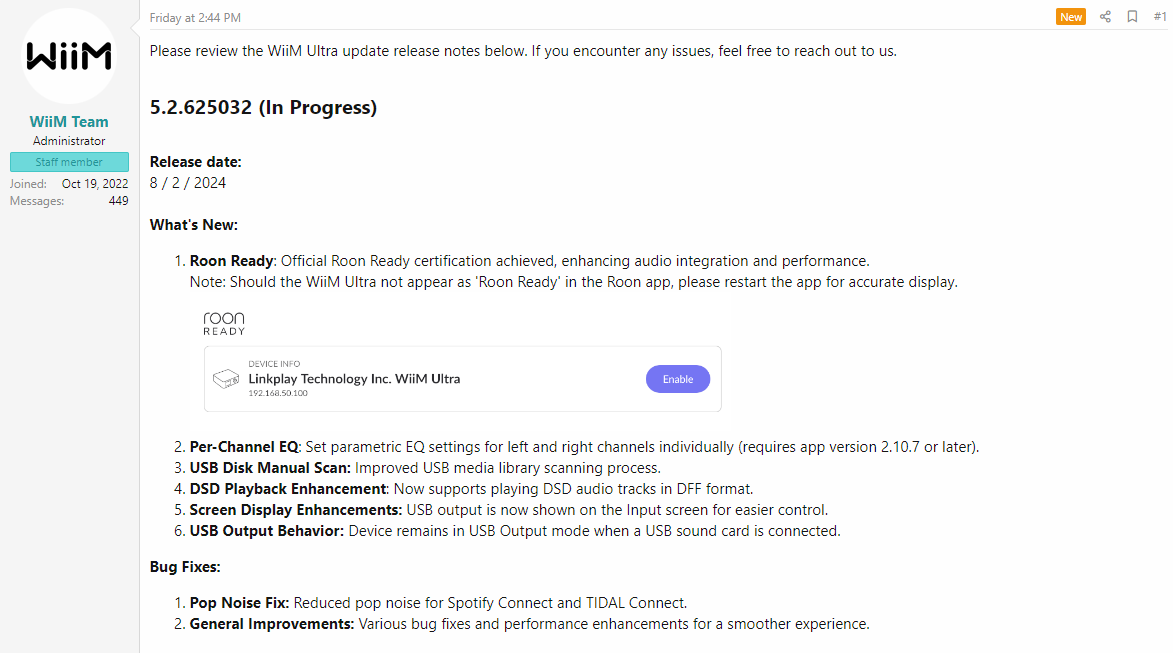Click the post number #1 link
This screenshot has height=653, width=1173.
[1160, 16]
